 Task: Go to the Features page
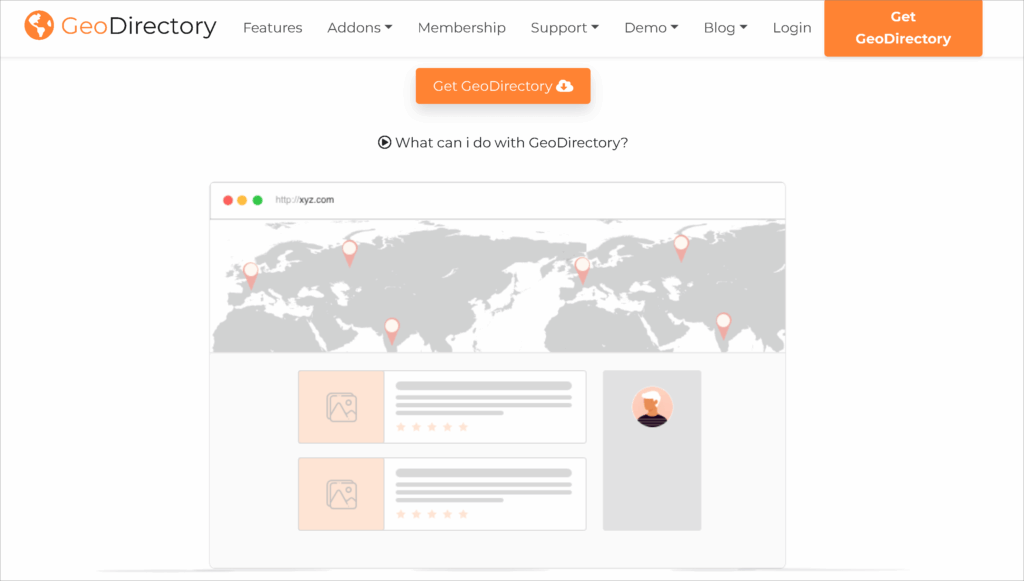(x=272, y=28)
